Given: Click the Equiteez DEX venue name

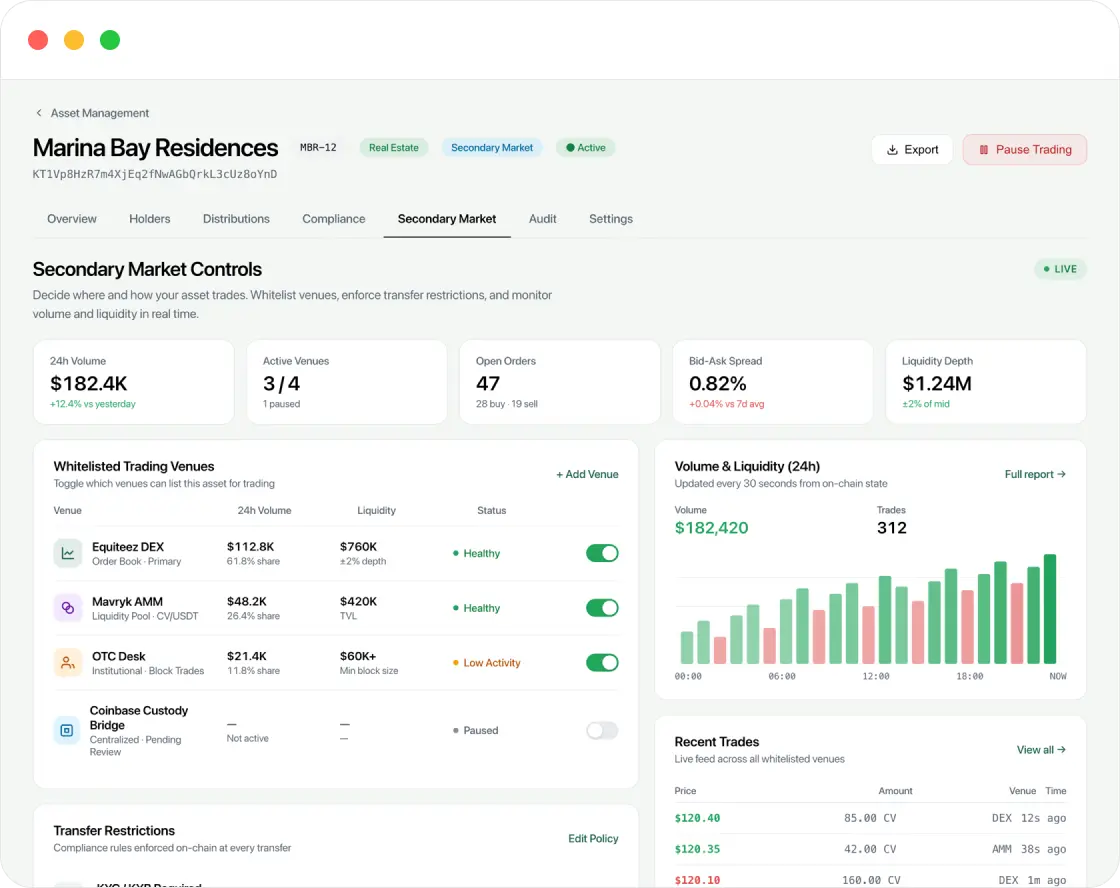Looking at the screenshot, I should [128, 547].
